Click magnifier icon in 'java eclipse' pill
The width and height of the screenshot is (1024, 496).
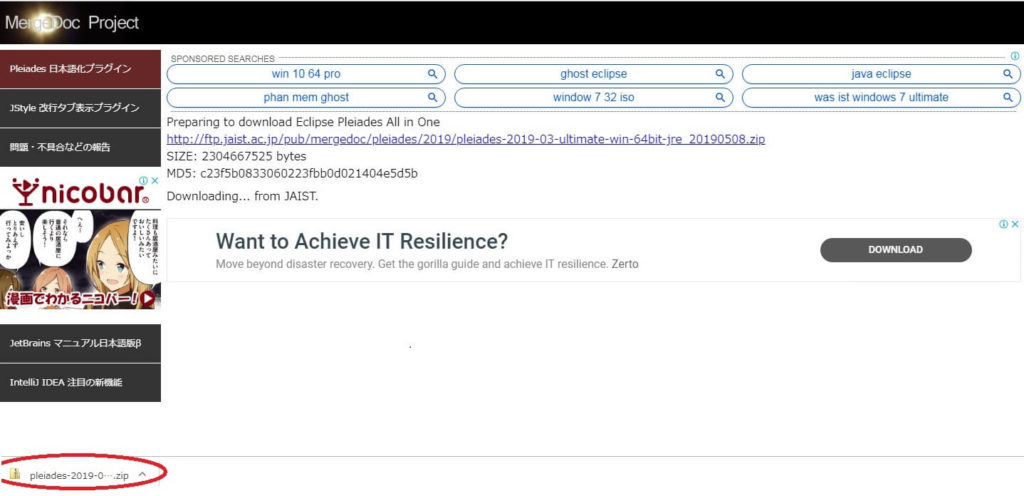tap(1008, 74)
